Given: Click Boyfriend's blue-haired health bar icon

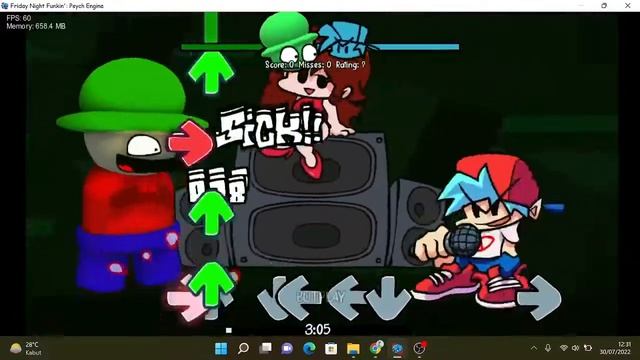Looking at the screenshot, I should 344,39.
